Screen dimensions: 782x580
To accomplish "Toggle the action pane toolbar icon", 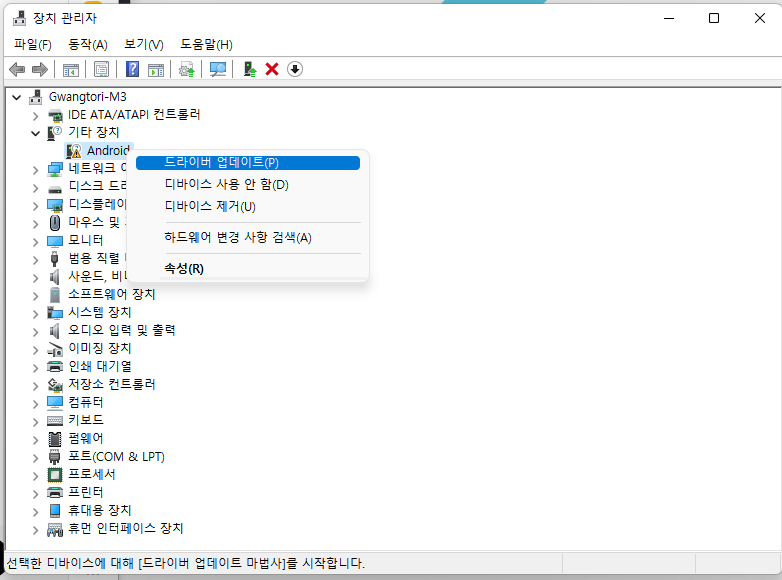I will tap(156, 70).
